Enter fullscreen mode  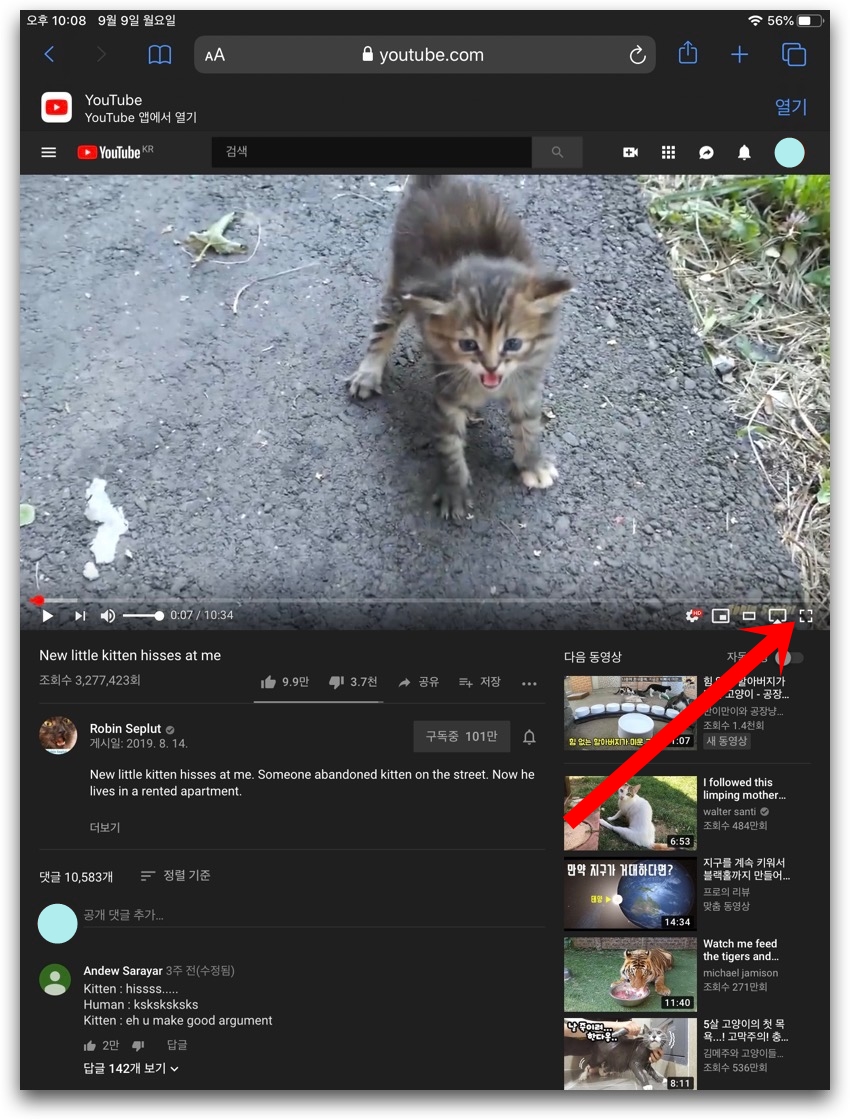click(806, 616)
